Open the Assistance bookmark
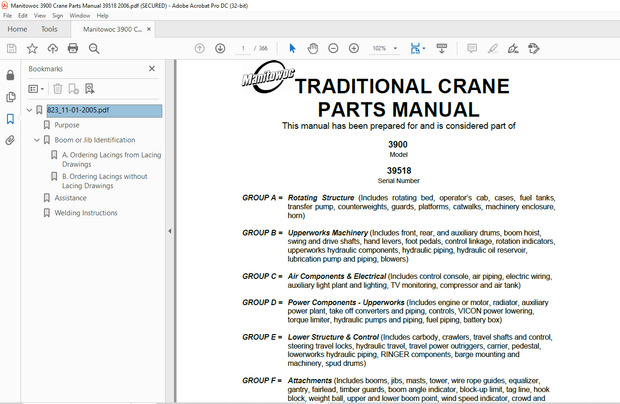 tap(70, 198)
